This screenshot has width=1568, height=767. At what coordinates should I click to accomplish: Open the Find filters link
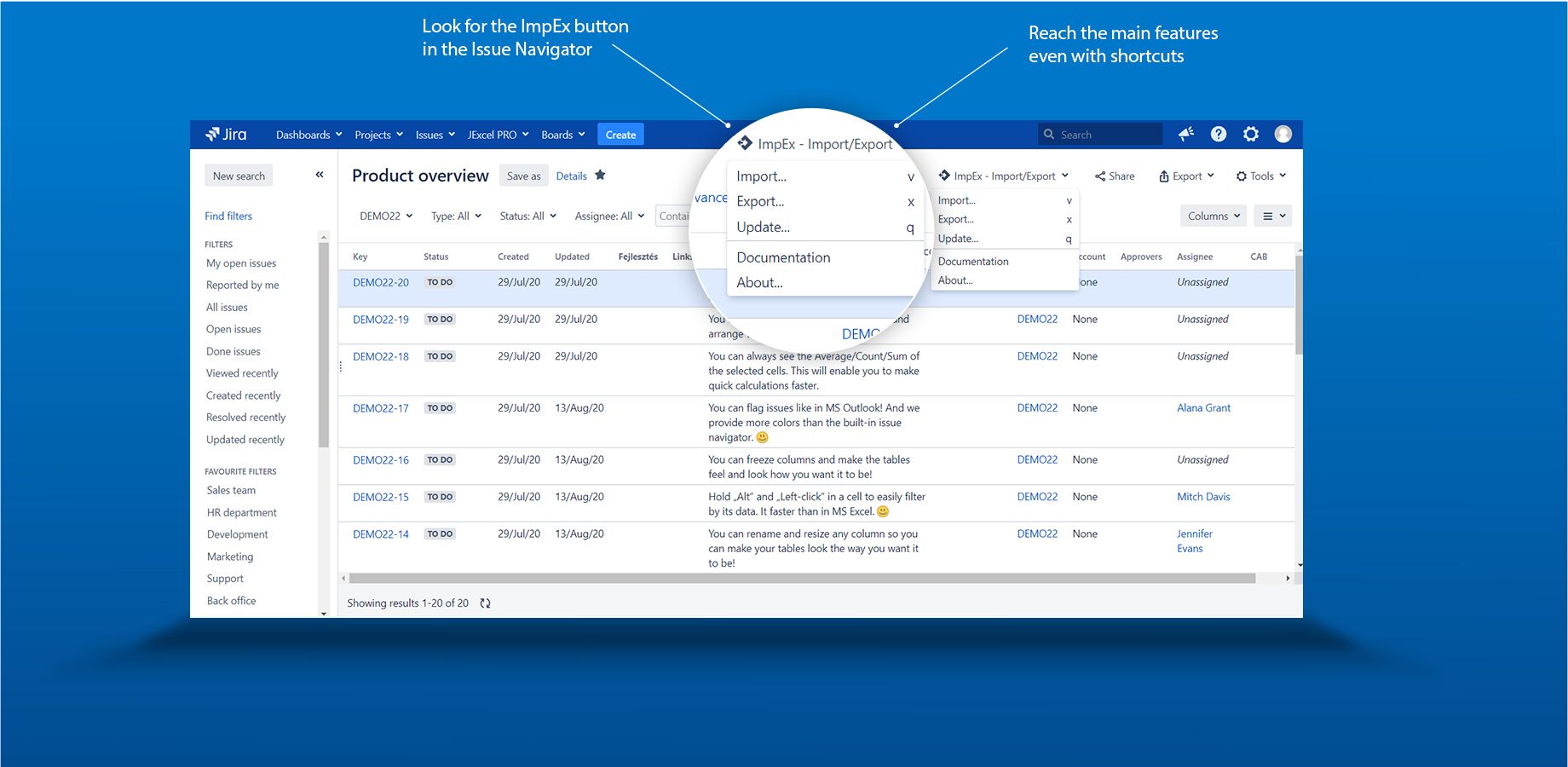228,216
